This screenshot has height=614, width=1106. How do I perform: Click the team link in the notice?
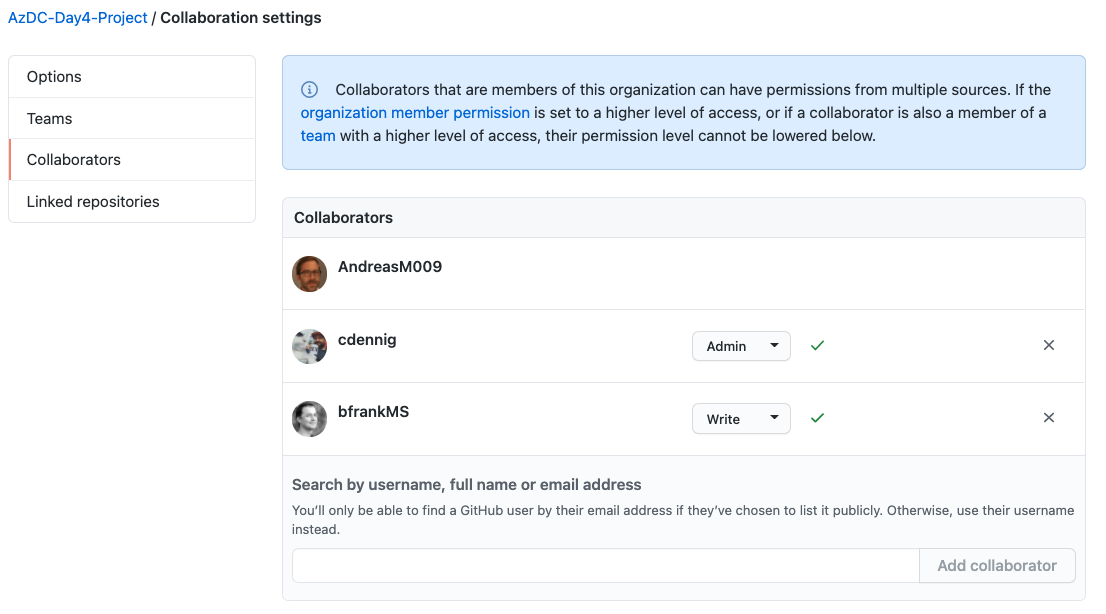click(318, 135)
